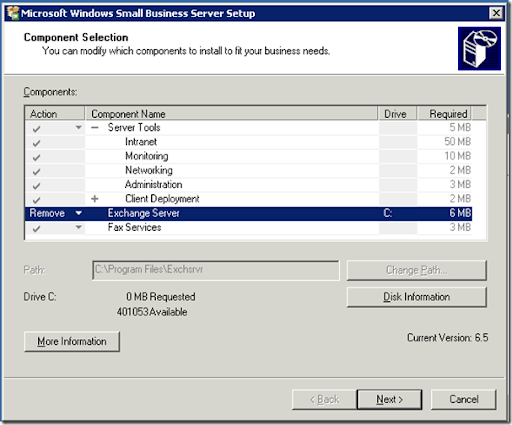
Task: Click the checkmark icon beside Administration
Action: (x=36, y=186)
